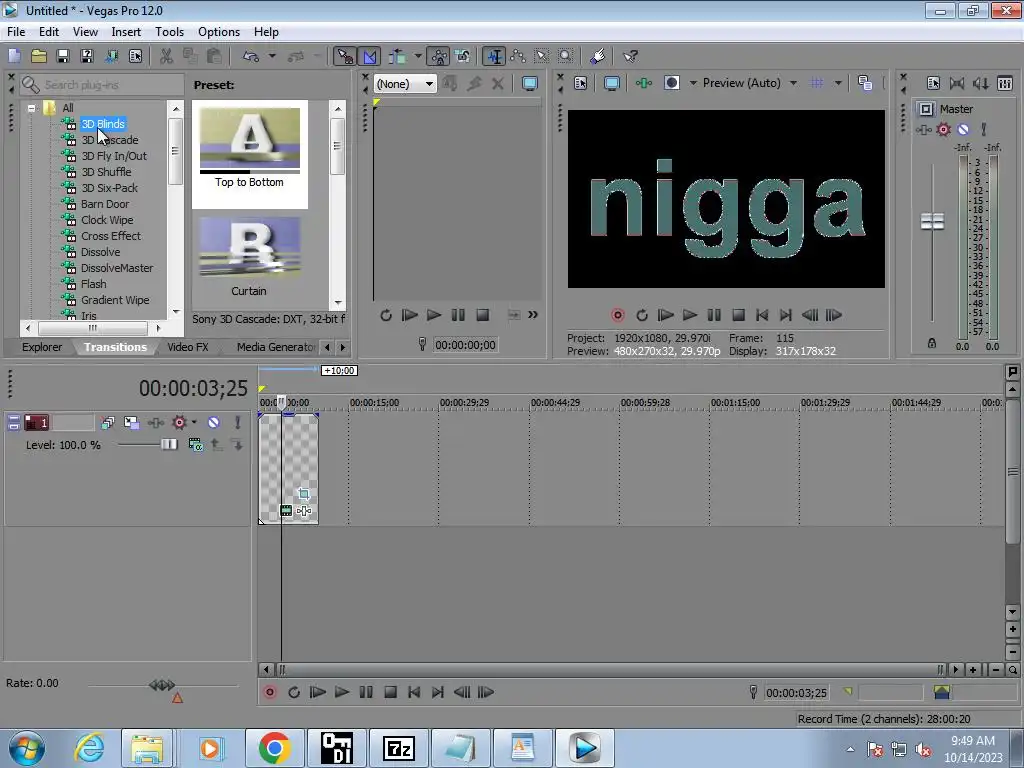Click Preview on External Monitor icon
The image size is (1024, 768).
pyautogui.click(x=612, y=83)
